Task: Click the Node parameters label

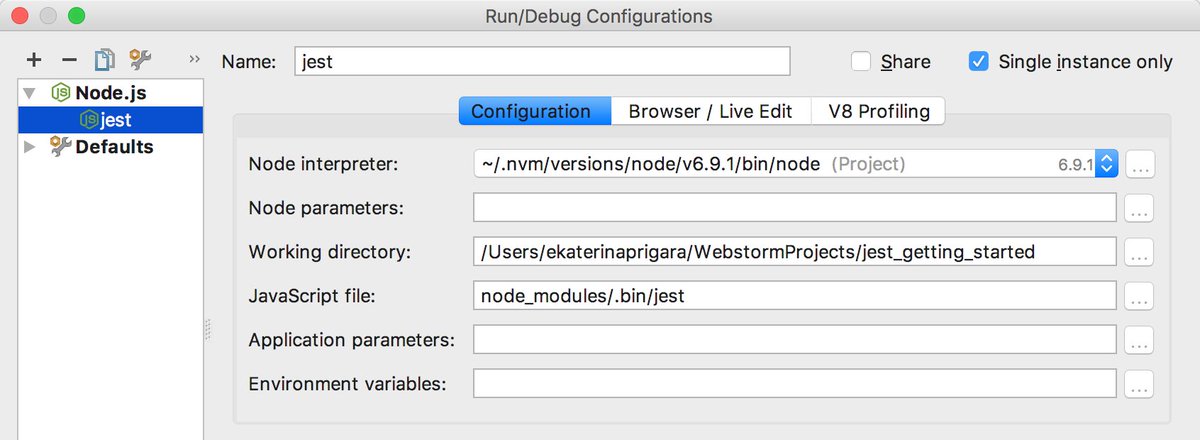Action: 326,208
